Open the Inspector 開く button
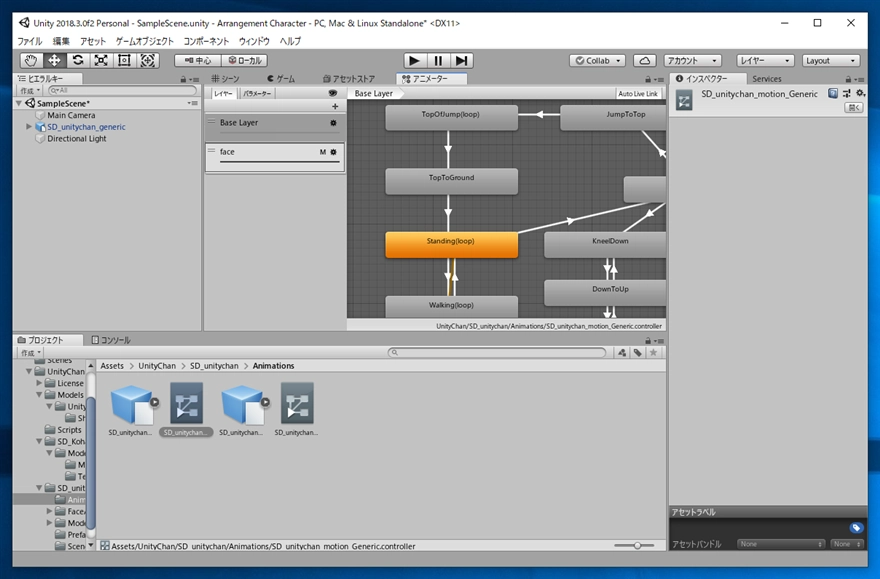Screen dimensions: 880x579 tap(853, 108)
